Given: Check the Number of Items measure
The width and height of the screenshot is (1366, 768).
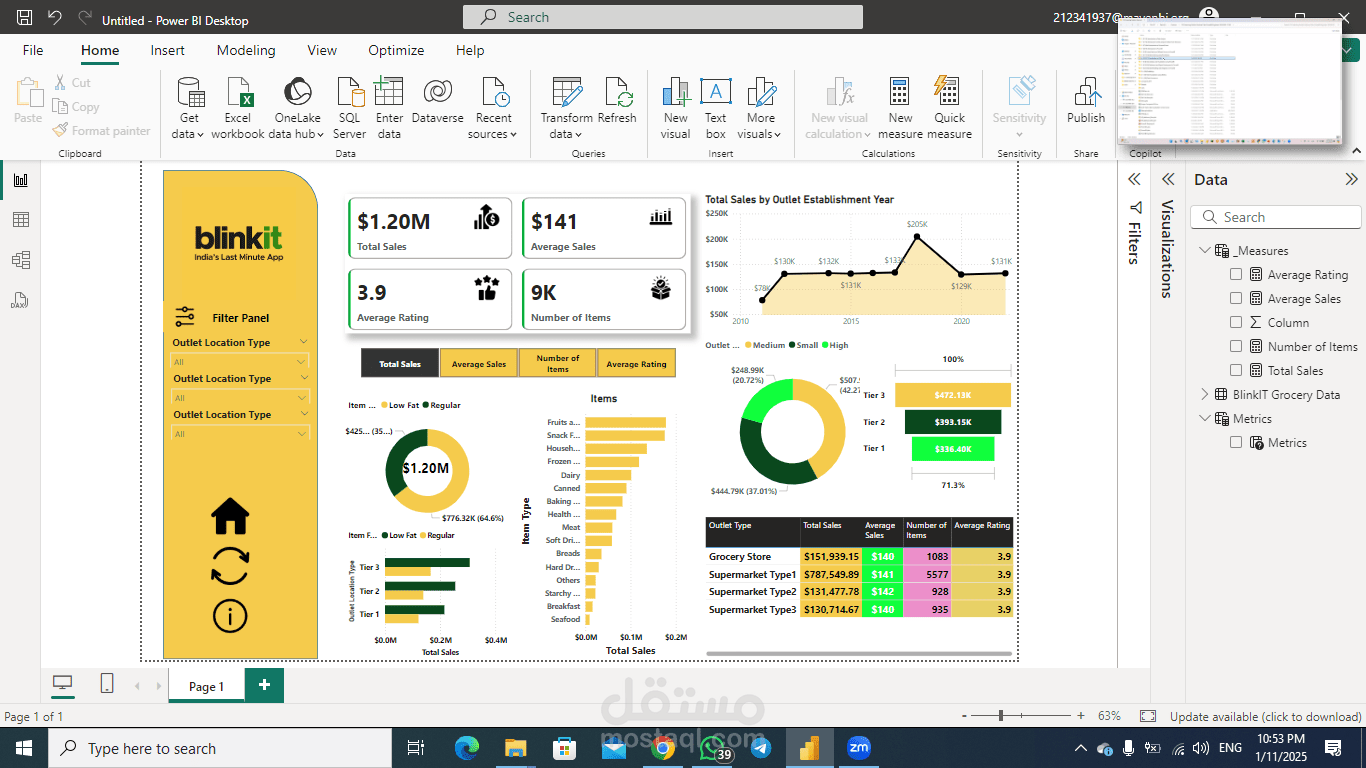Looking at the screenshot, I should [1237, 346].
